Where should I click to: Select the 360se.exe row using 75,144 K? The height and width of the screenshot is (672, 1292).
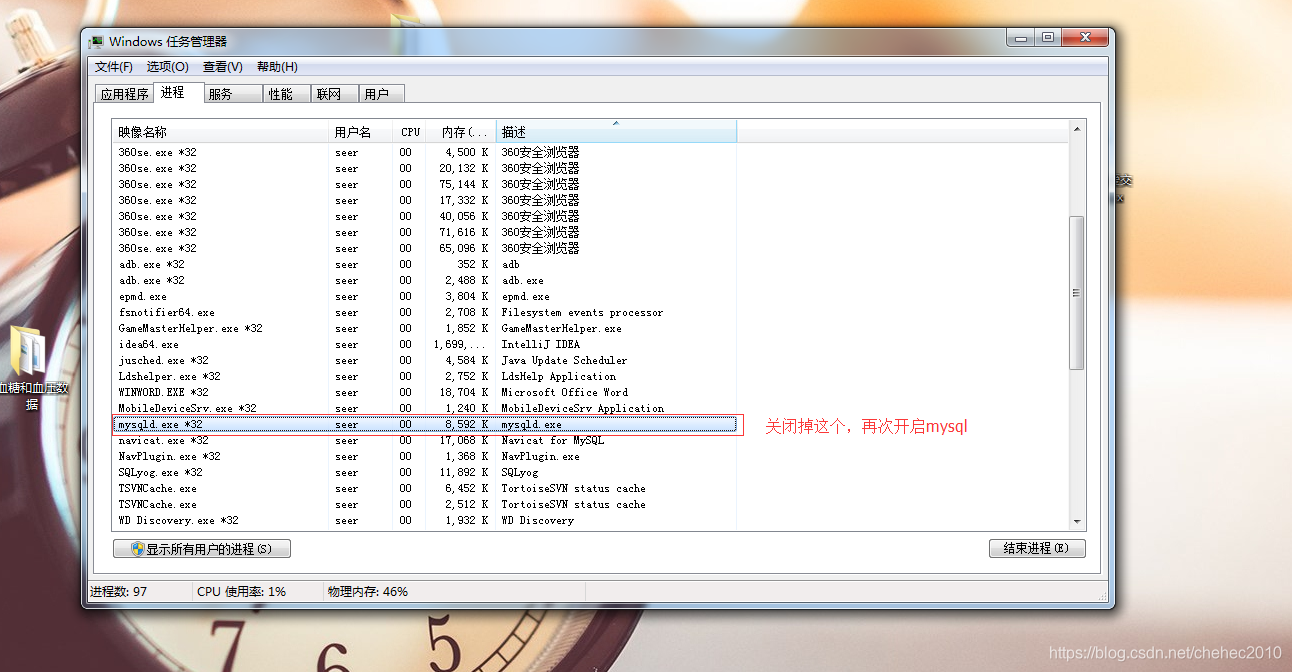click(x=425, y=184)
